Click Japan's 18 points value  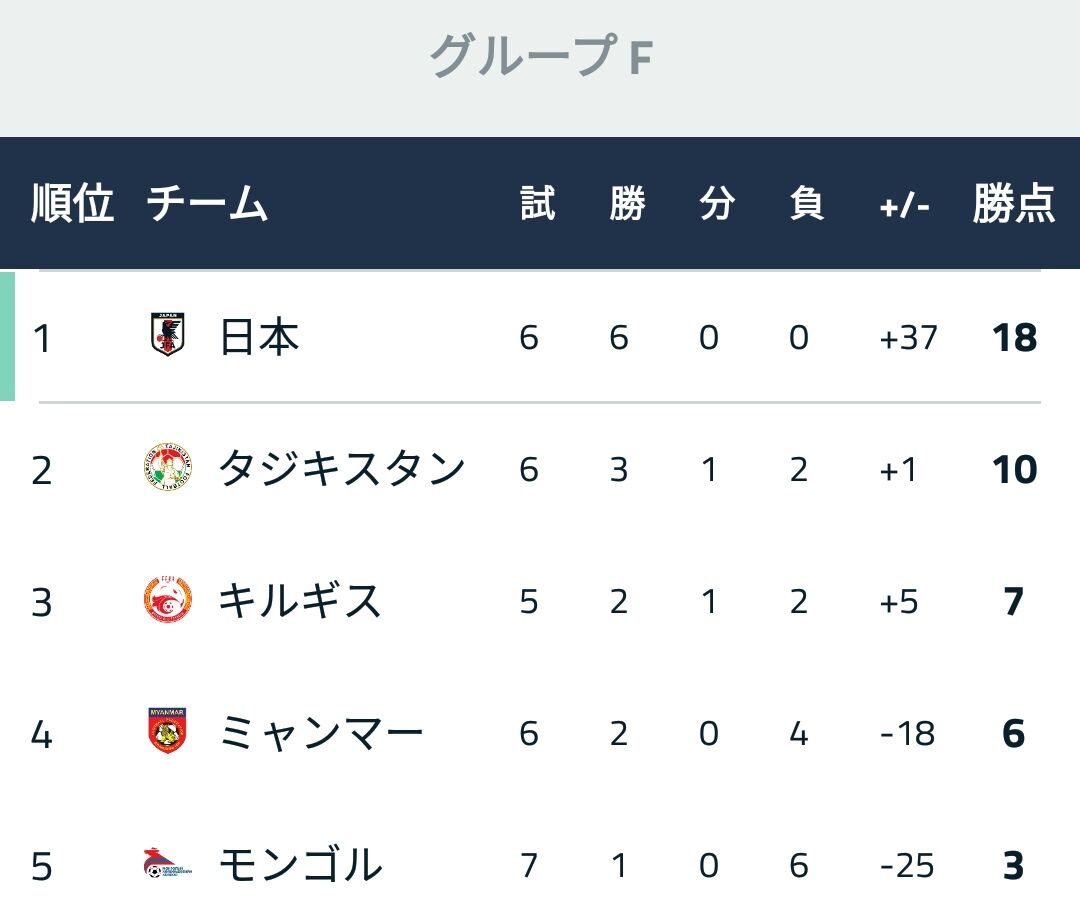coord(1015,338)
